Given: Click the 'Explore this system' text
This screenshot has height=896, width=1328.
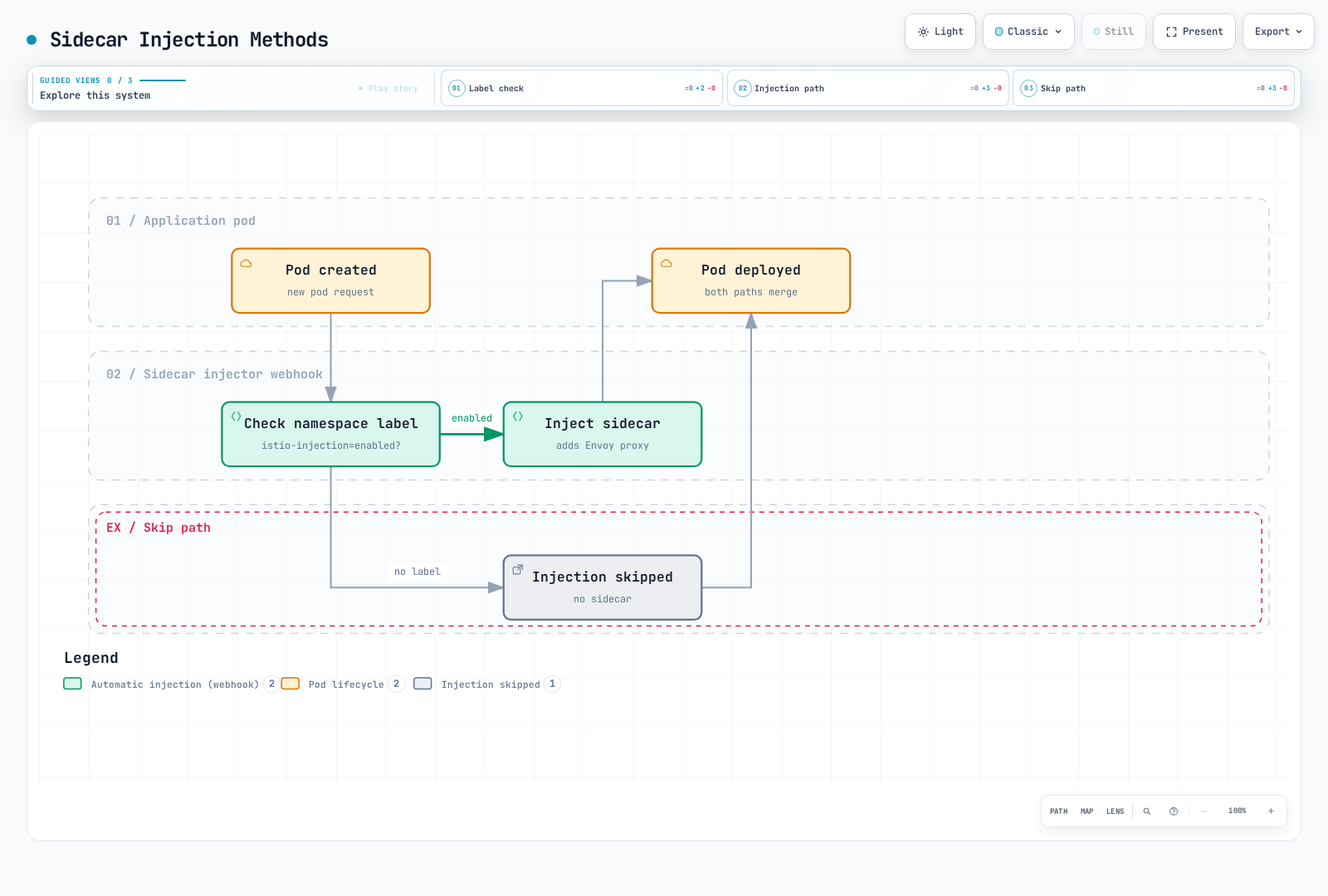Looking at the screenshot, I should click(95, 95).
